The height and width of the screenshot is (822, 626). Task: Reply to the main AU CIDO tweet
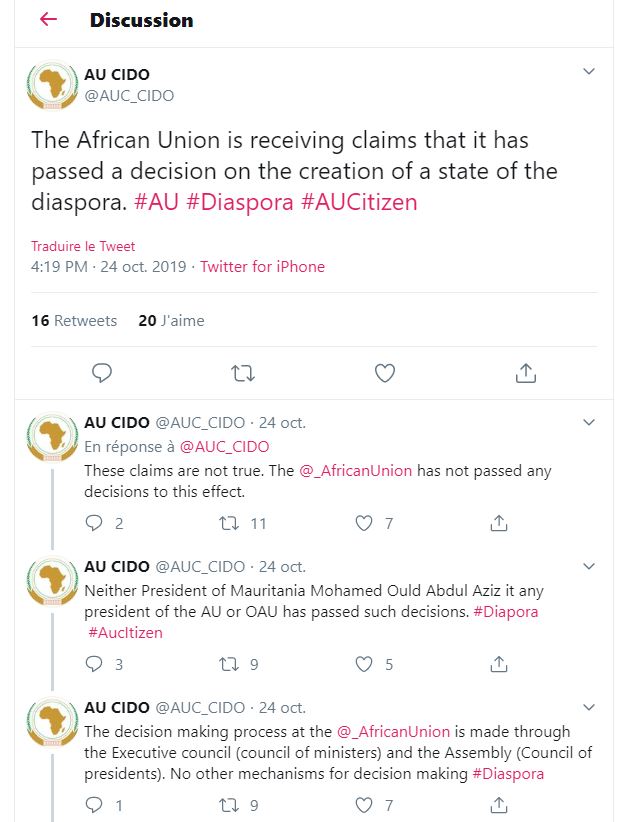click(102, 373)
